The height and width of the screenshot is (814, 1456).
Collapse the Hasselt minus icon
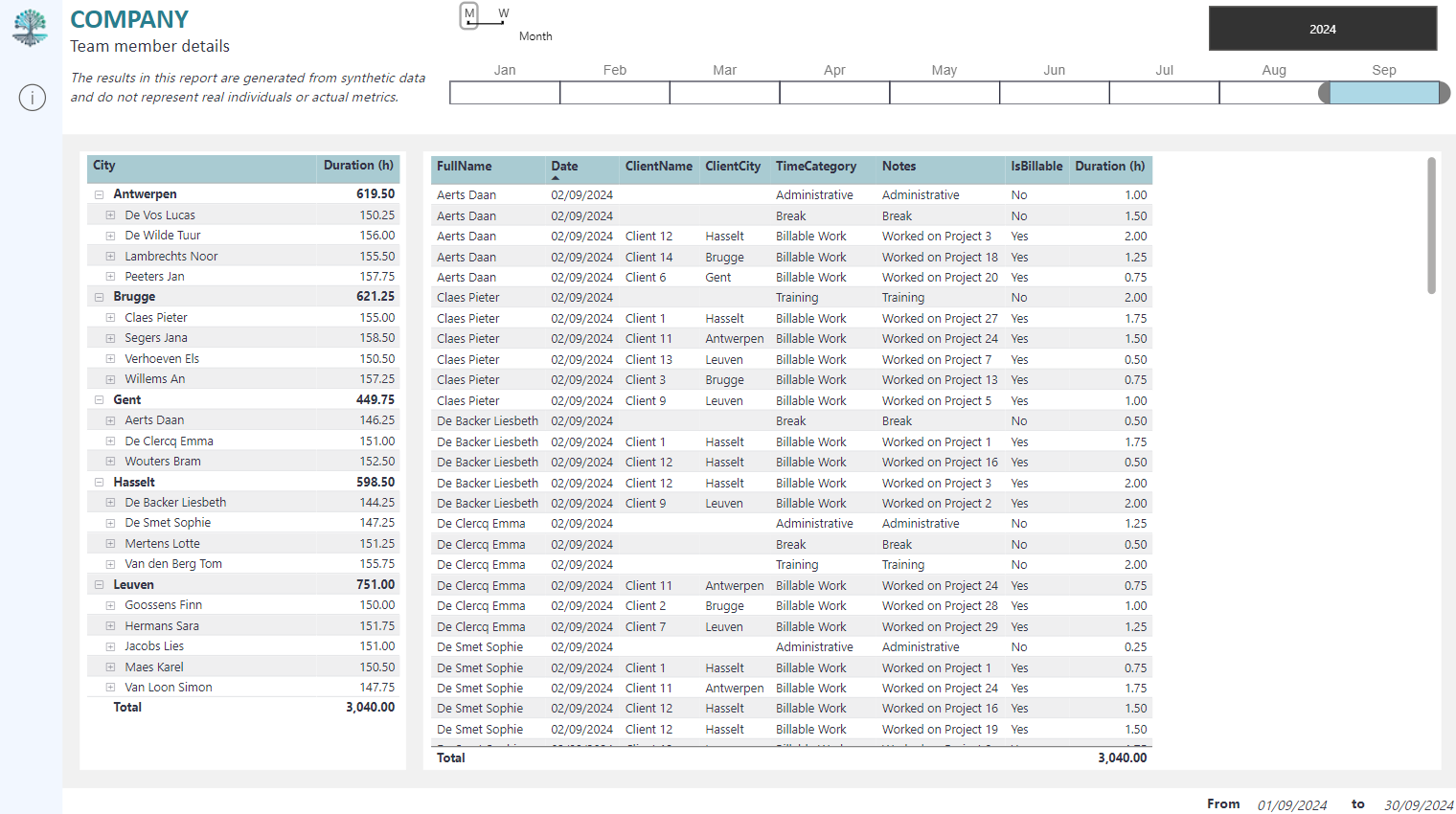99,483
